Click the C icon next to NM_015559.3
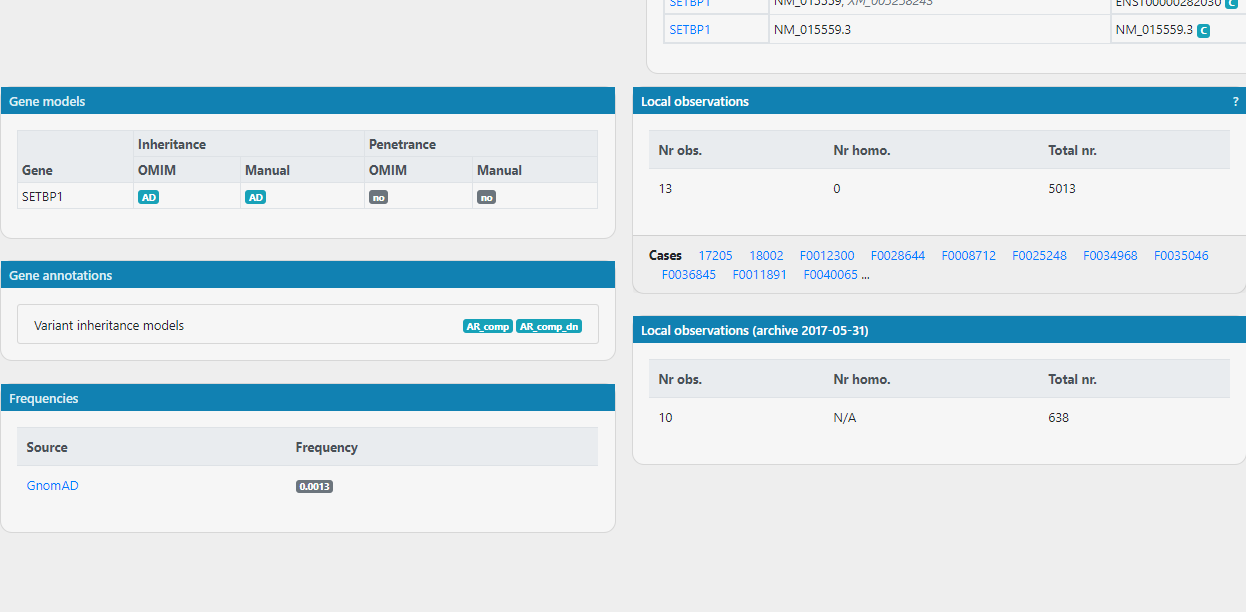1246x612 pixels. (1202, 30)
